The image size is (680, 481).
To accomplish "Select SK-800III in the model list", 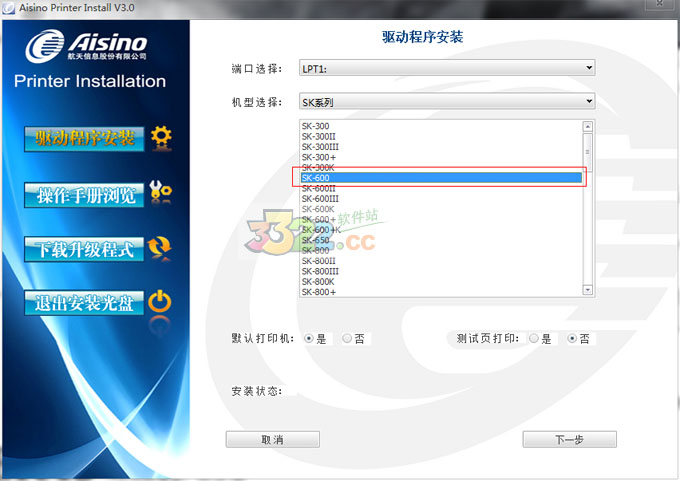I will 441,272.
